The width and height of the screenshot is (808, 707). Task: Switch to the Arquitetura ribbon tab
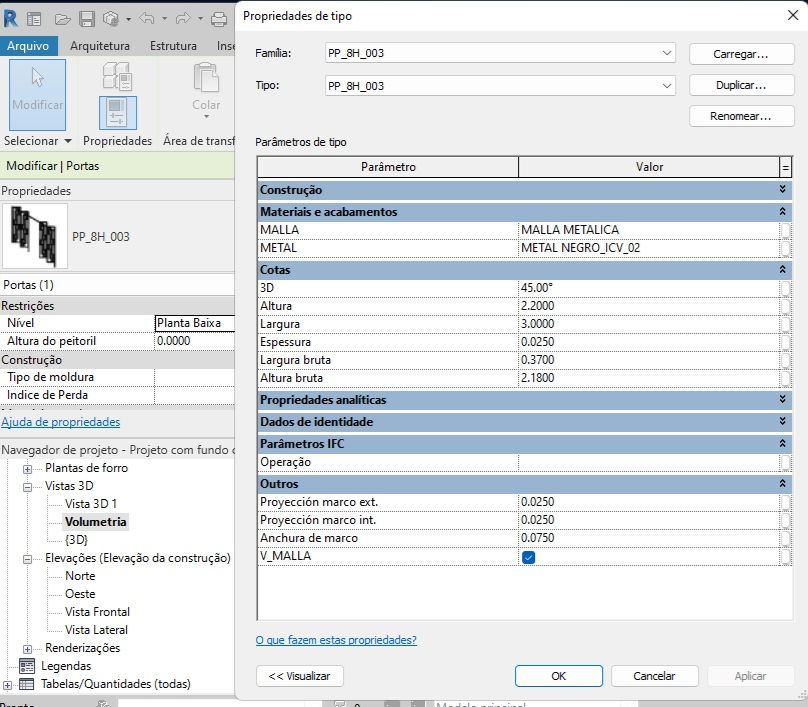[100, 46]
